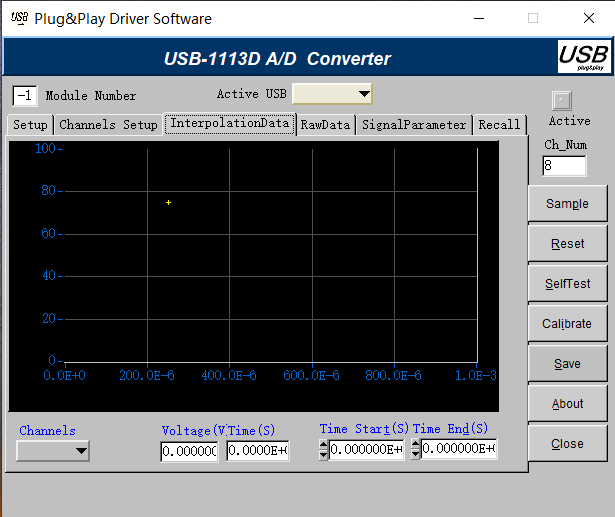Select the InterpolationData tab

(229, 124)
